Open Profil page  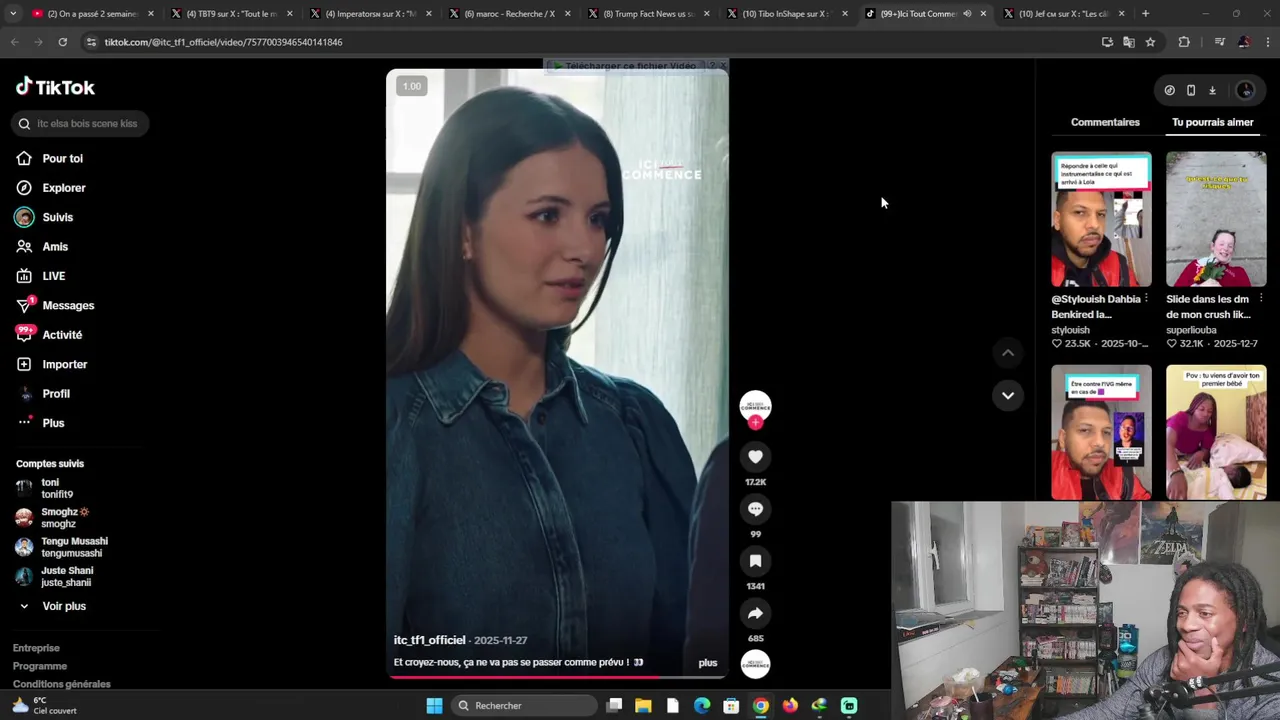click(43, 394)
